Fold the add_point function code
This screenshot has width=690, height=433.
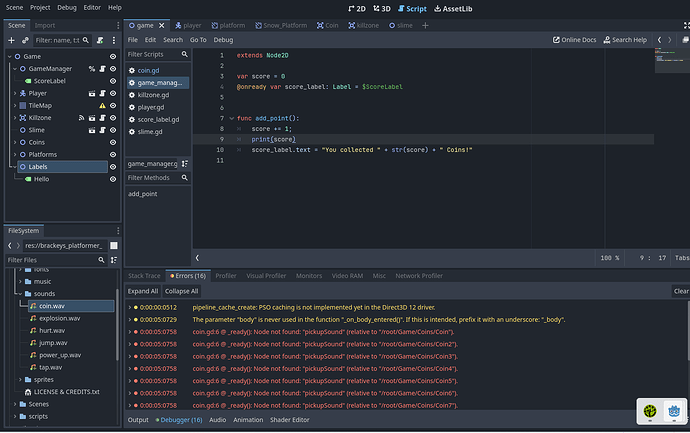[x=231, y=118]
